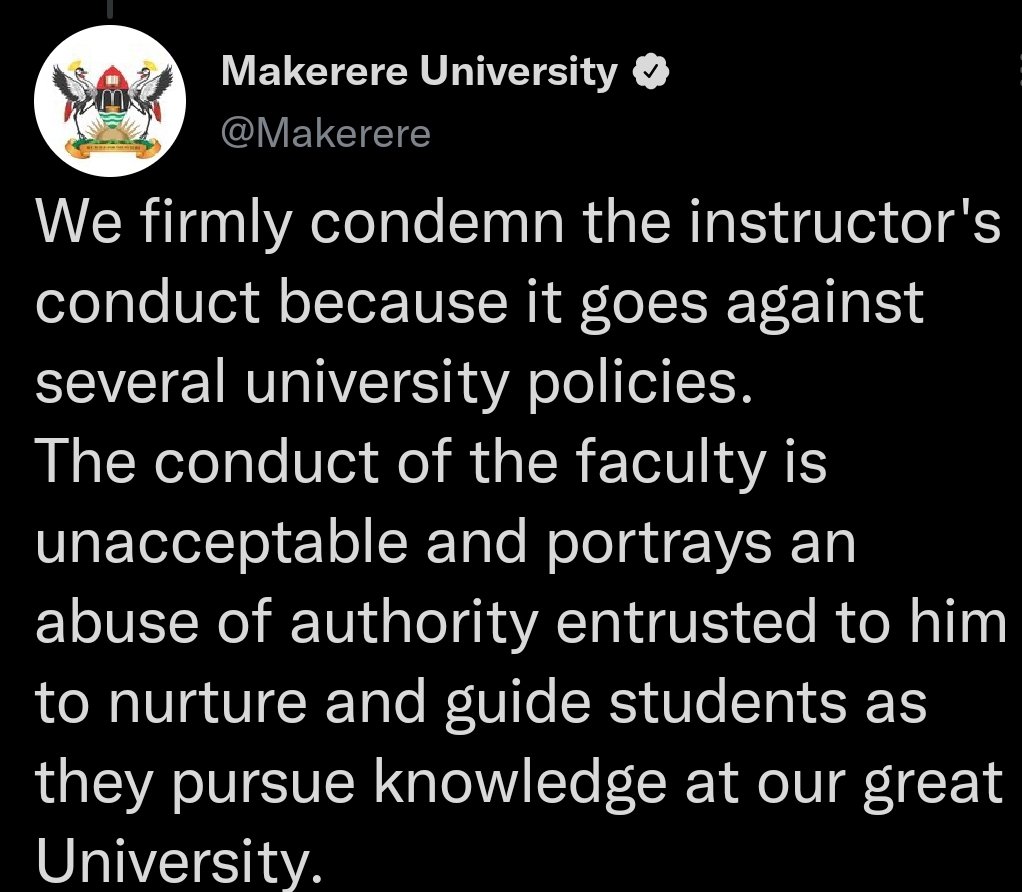Screen dimensions: 1022x892
Task: Click the final word "University." of the tweet
Action: coord(179,863)
